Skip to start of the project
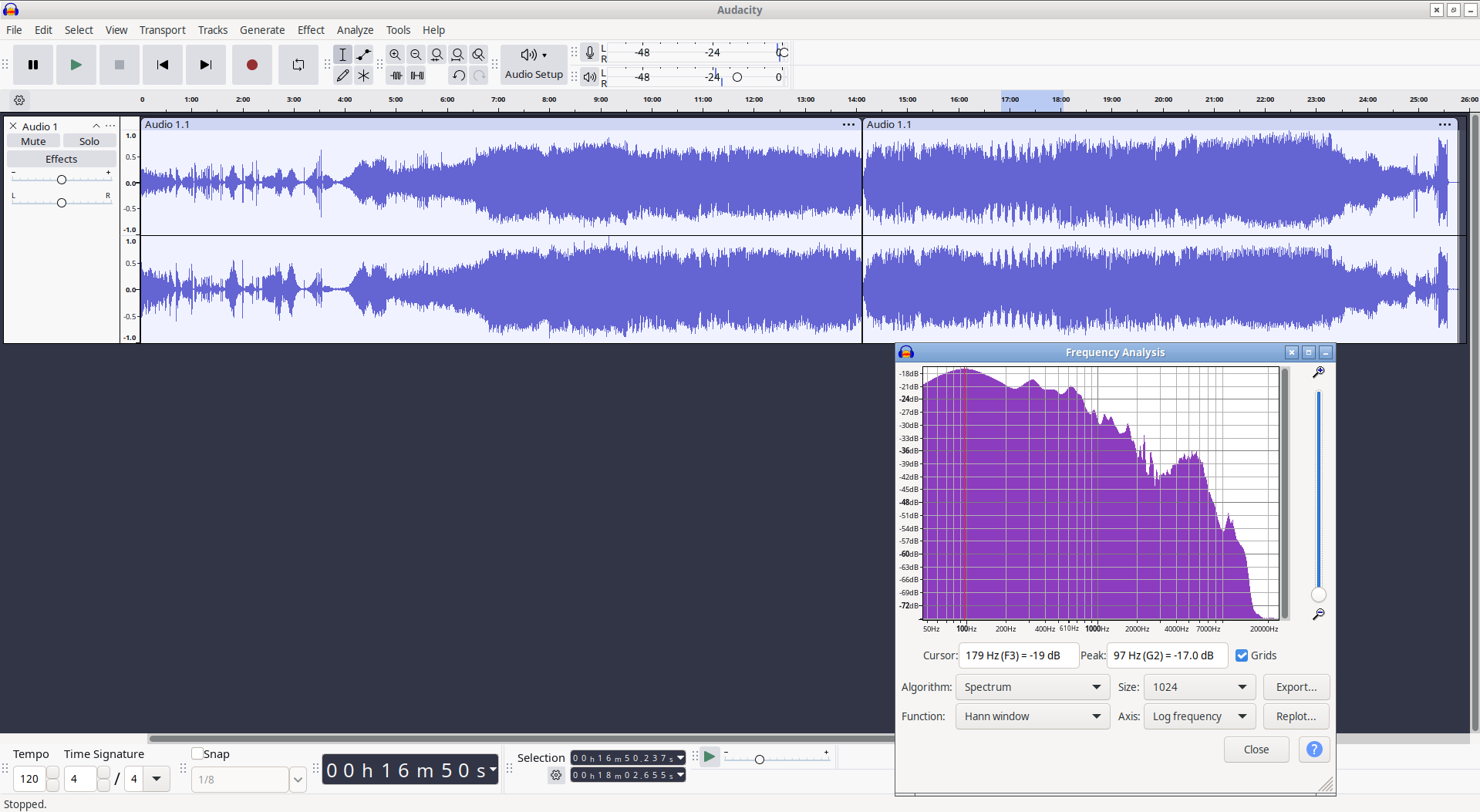Image resolution: width=1480 pixels, height=812 pixels. coord(163,65)
